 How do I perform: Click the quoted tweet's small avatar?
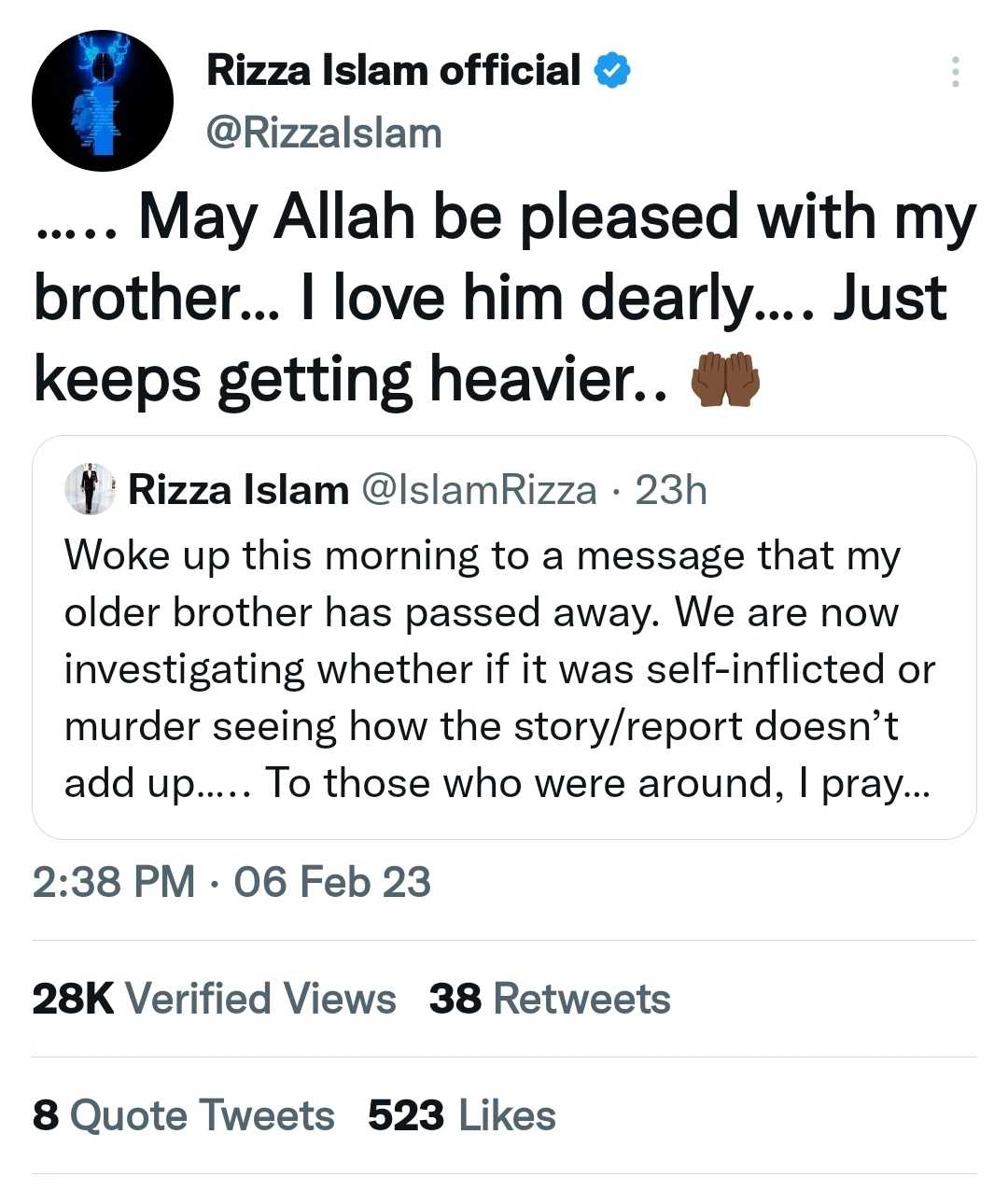[x=90, y=489]
